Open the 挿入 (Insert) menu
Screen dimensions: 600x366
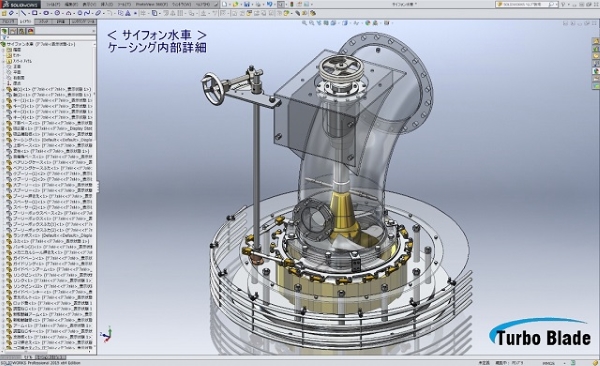pyautogui.click(x=106, y=4)
